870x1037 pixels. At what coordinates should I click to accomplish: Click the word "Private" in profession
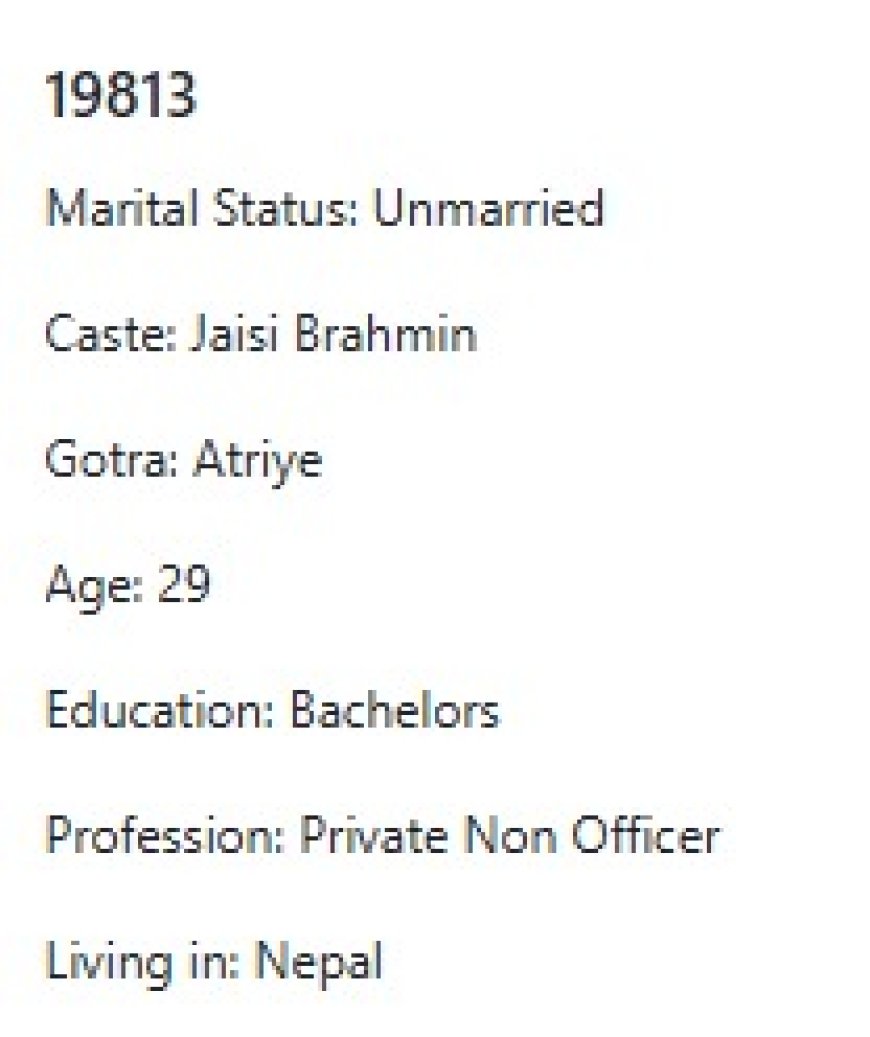click(x=368, y=836)
